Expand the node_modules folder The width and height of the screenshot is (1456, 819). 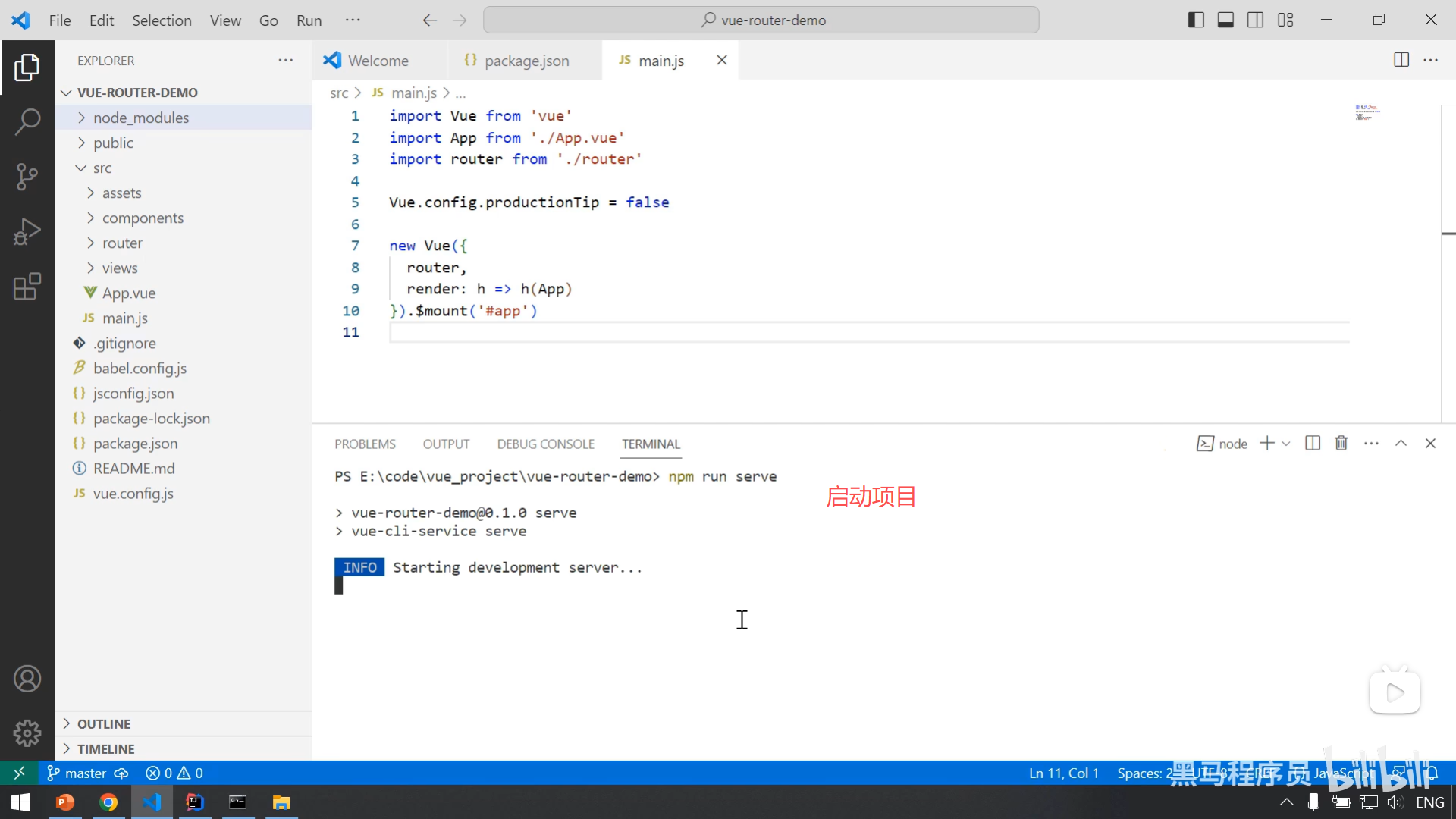141,118
